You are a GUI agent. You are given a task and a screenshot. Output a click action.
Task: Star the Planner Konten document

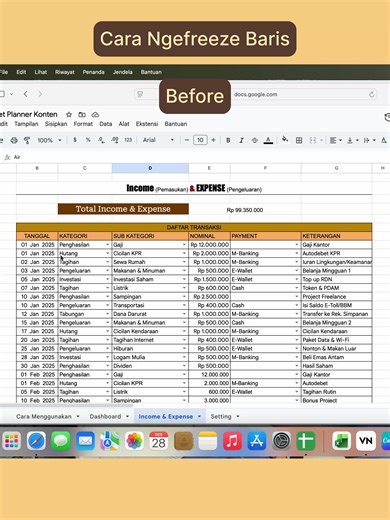coord(69,115)
